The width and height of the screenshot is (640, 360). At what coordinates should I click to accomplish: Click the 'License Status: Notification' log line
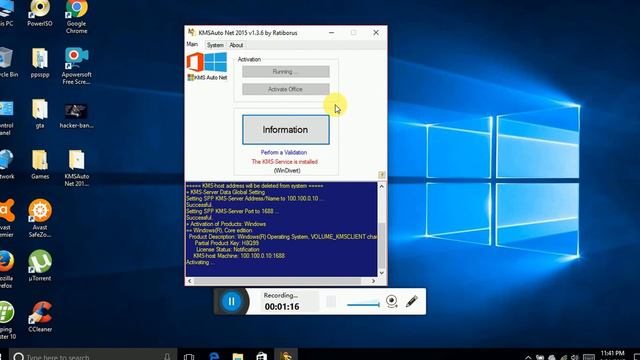pos(228,249)
